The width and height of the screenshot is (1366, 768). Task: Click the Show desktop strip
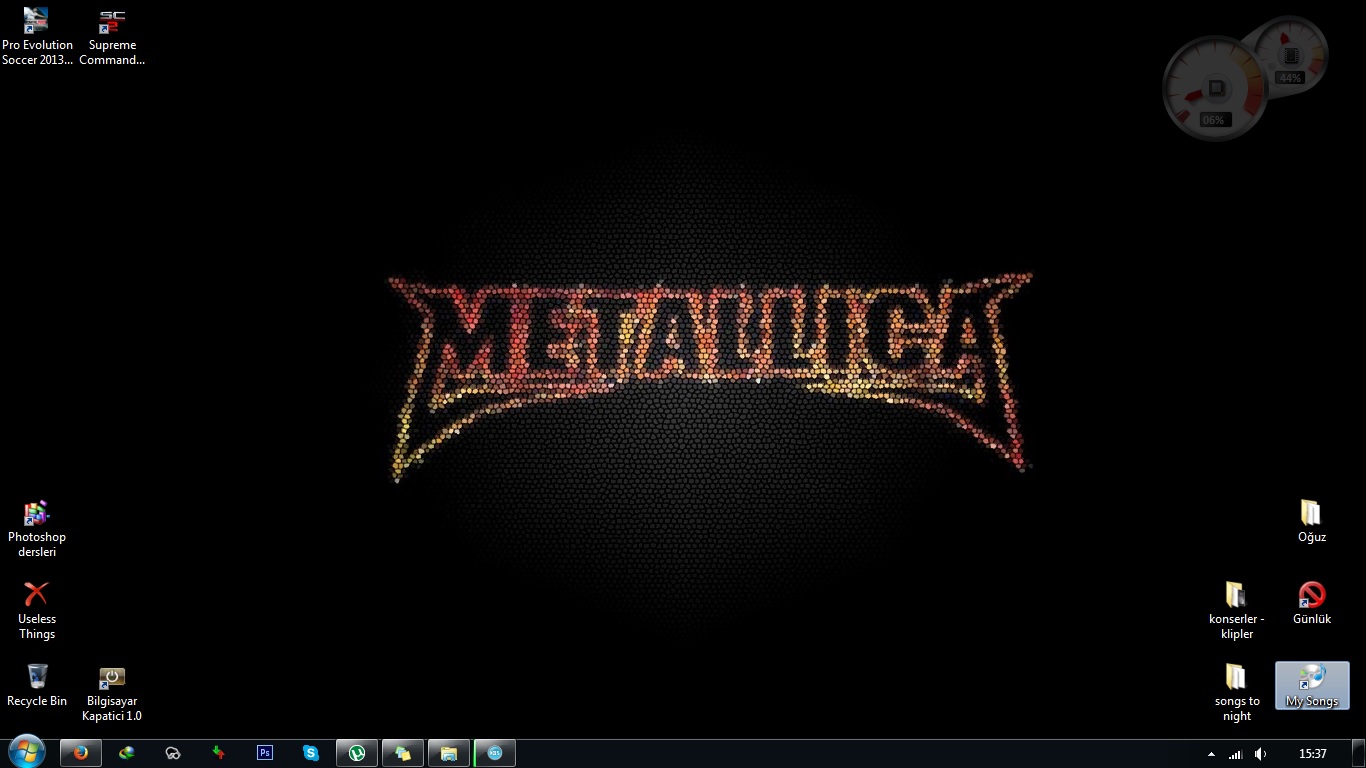[x=1359, y=754]
